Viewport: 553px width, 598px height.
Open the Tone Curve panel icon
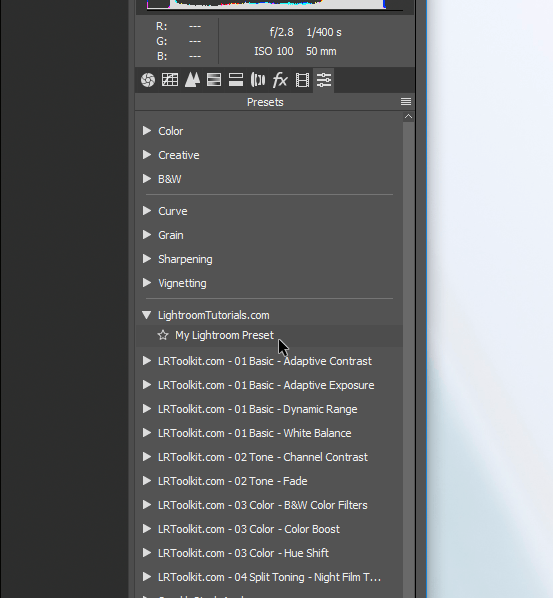pos(170,80)
